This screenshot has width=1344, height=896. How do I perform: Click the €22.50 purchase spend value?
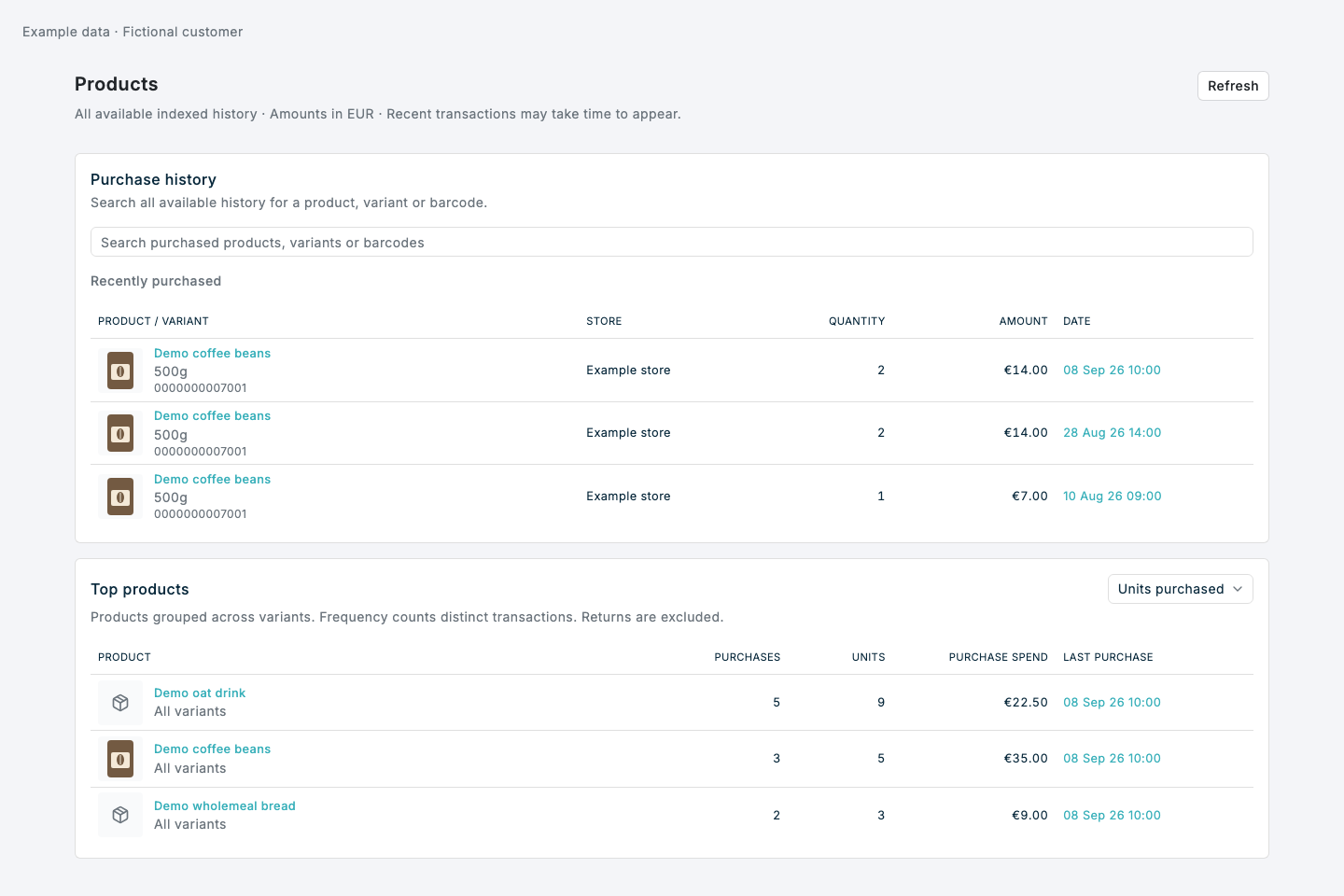1026,703
